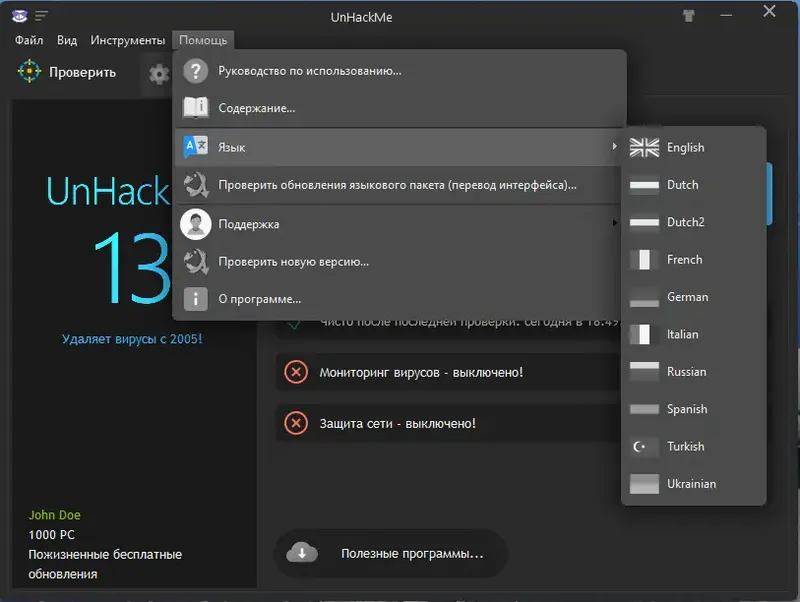
Task: Open the hamburger menu icon next to logo
Action: [x=40, y=14]
